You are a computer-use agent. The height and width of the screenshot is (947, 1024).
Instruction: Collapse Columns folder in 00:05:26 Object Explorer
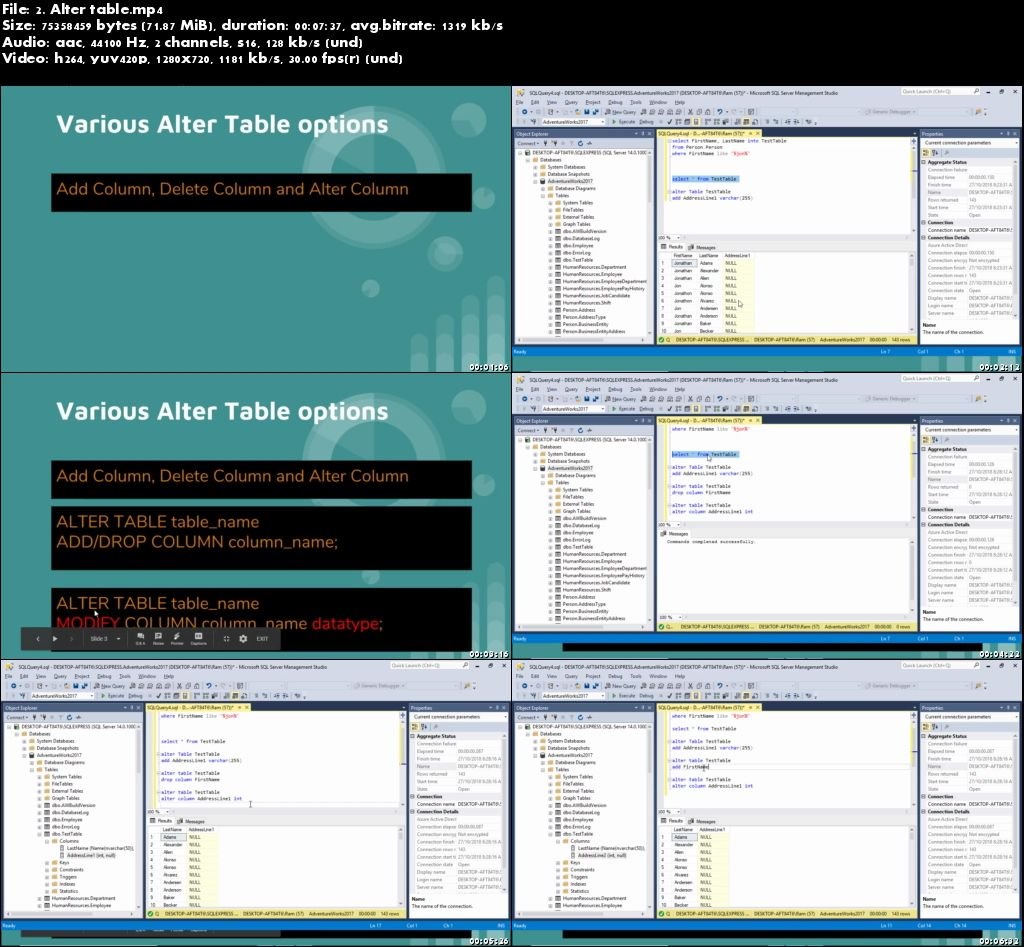coord(47,841)
